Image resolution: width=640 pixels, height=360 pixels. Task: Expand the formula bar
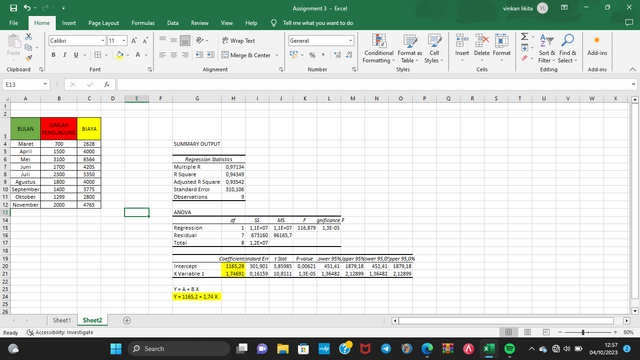click(x=633, y=84)
